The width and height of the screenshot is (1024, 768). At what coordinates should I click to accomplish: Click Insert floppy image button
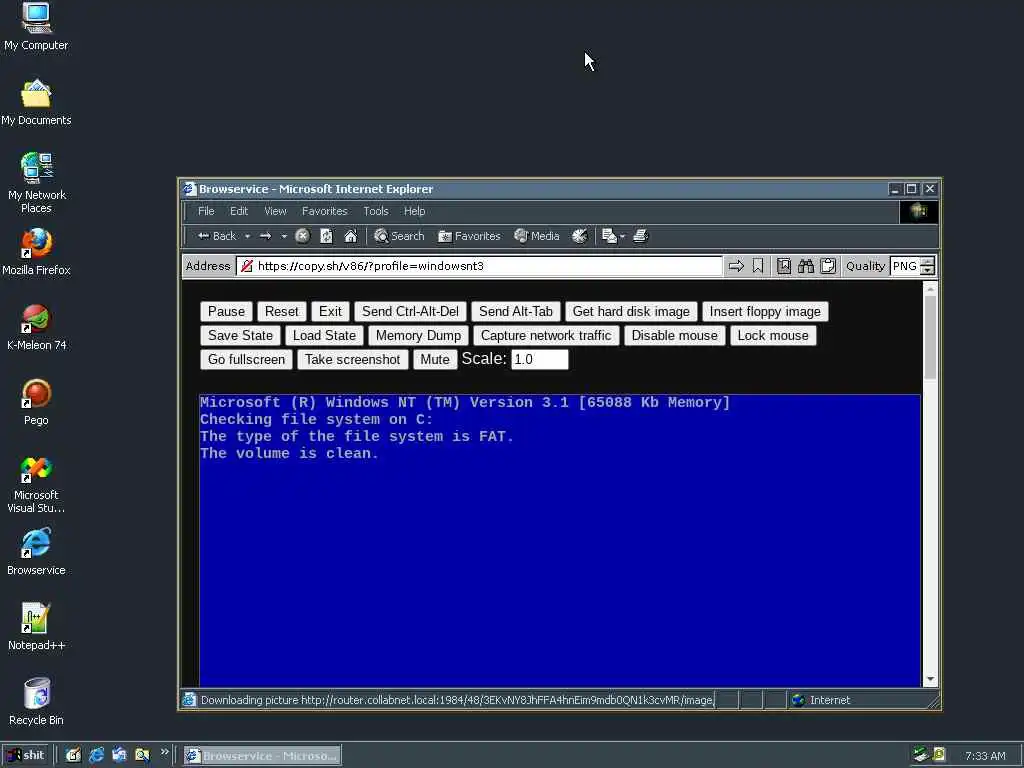click(765, 312)
